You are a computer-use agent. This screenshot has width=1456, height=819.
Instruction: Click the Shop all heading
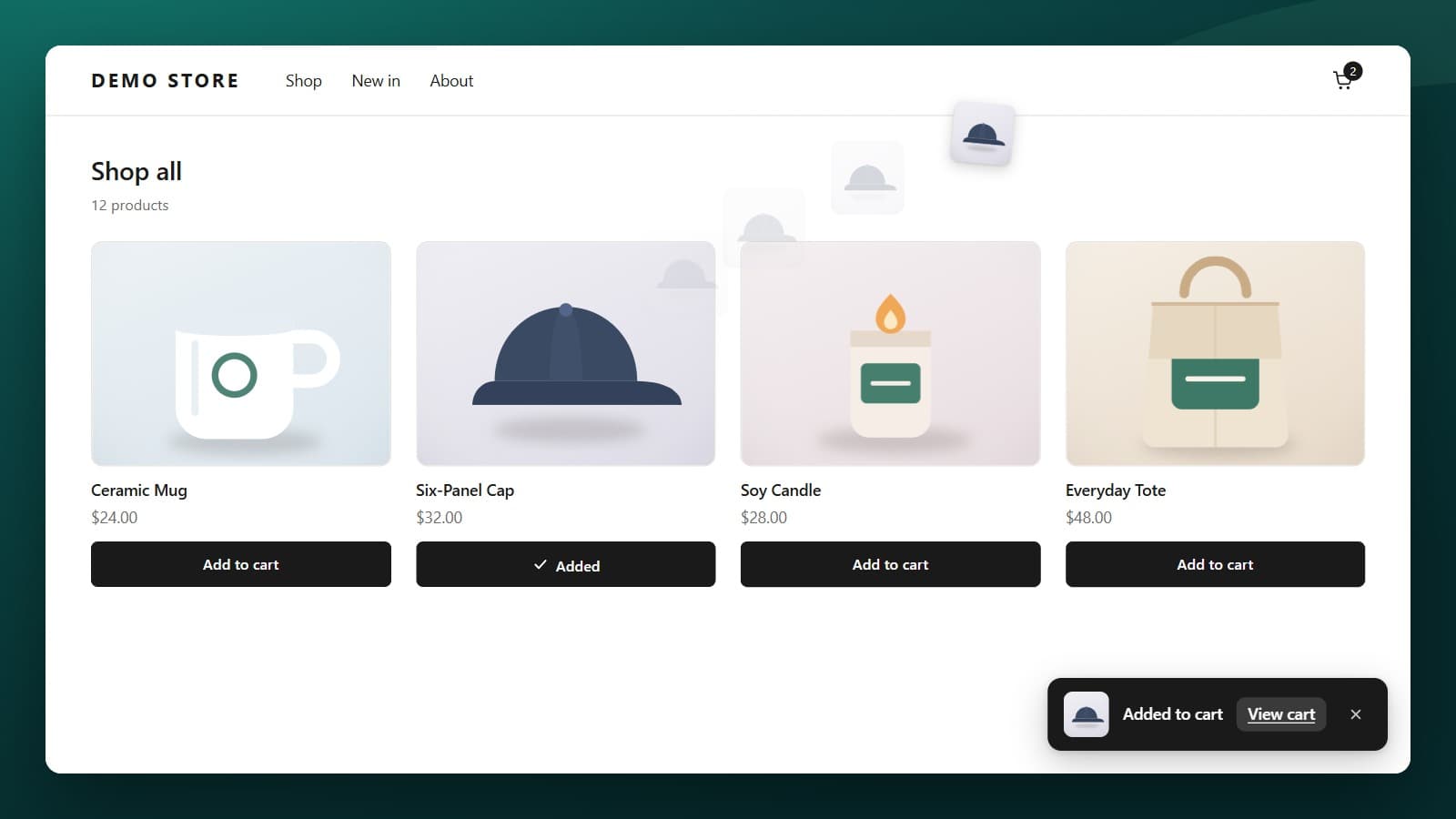pos(136,171)
